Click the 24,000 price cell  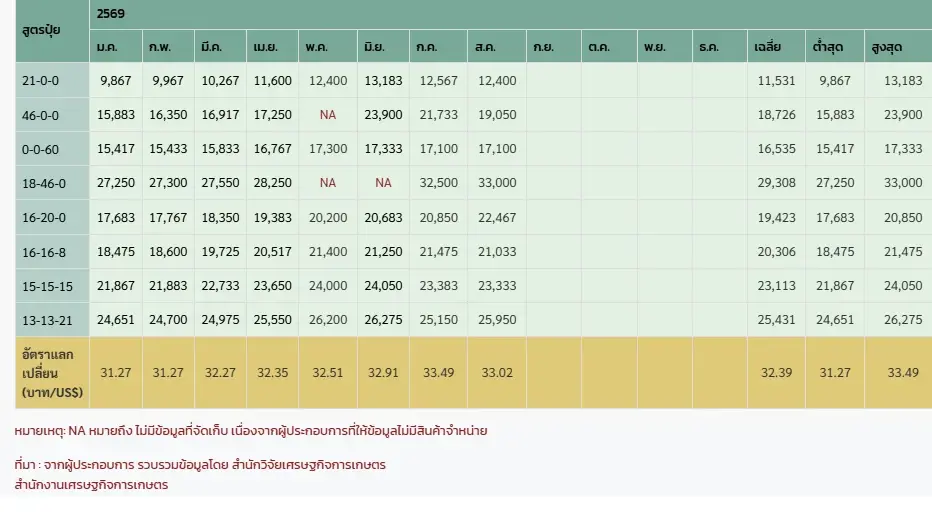(x=328, y=285)
